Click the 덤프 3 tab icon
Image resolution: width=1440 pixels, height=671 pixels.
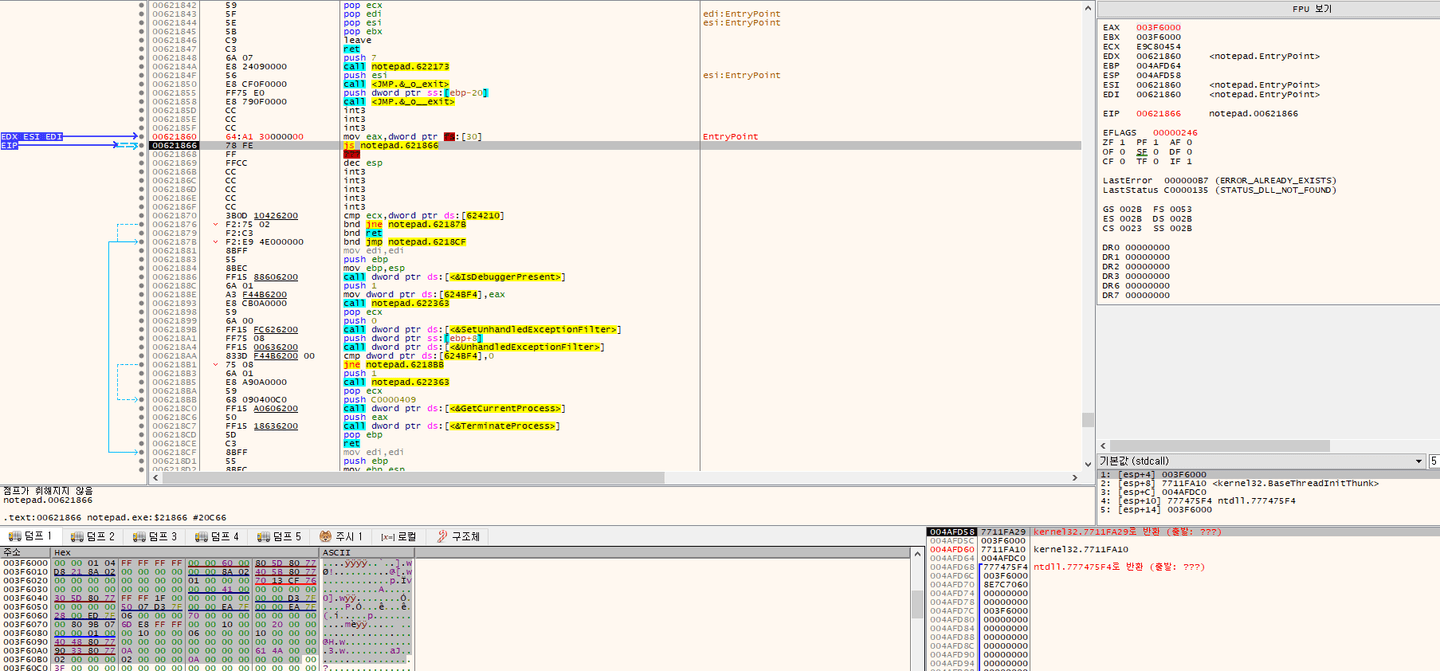[140, 537]
